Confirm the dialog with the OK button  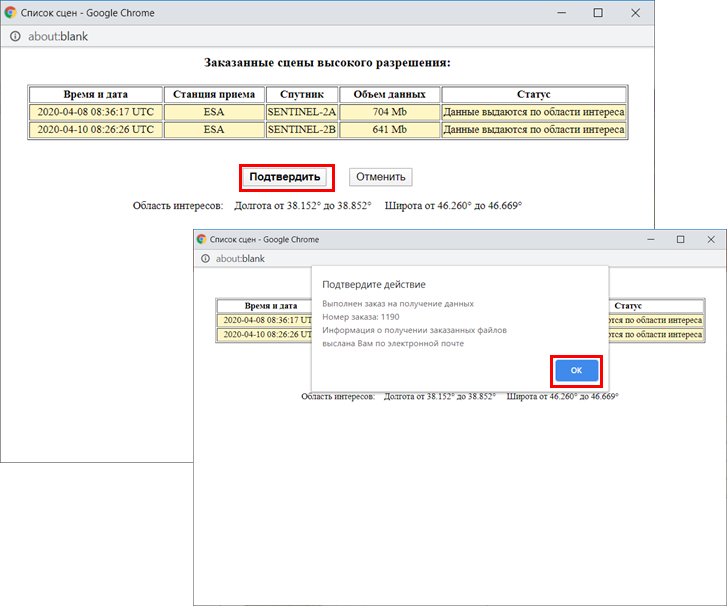(x=576, y=371)
